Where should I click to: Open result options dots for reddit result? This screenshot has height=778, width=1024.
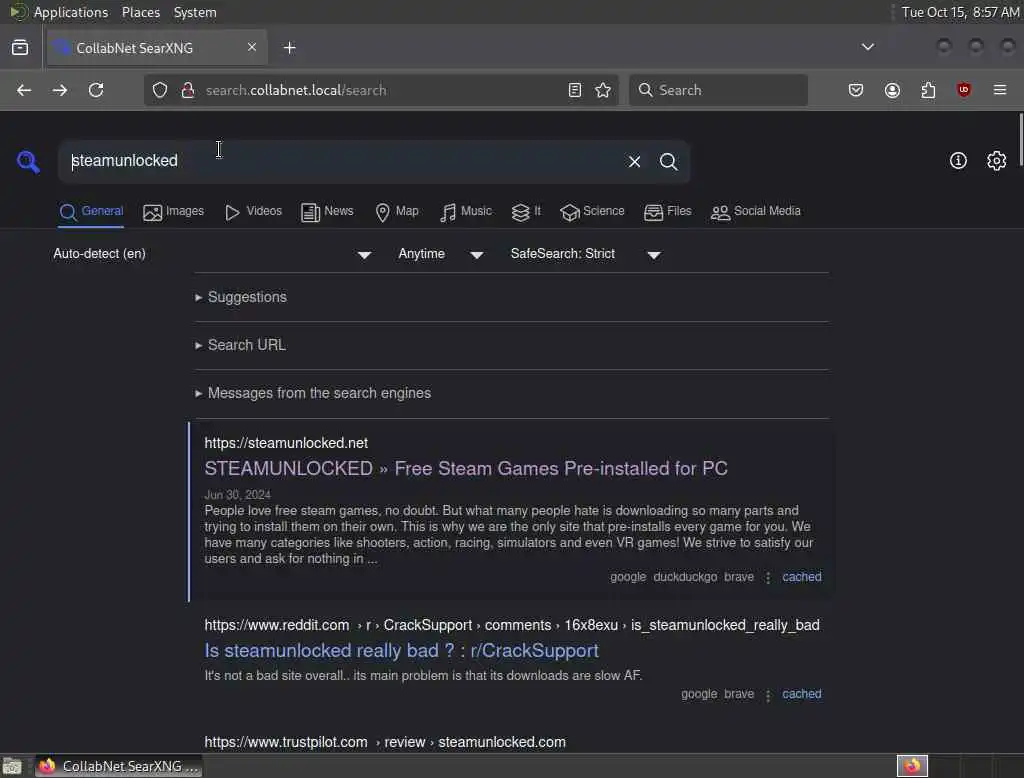pyautogui.click(x=768, y=695)
